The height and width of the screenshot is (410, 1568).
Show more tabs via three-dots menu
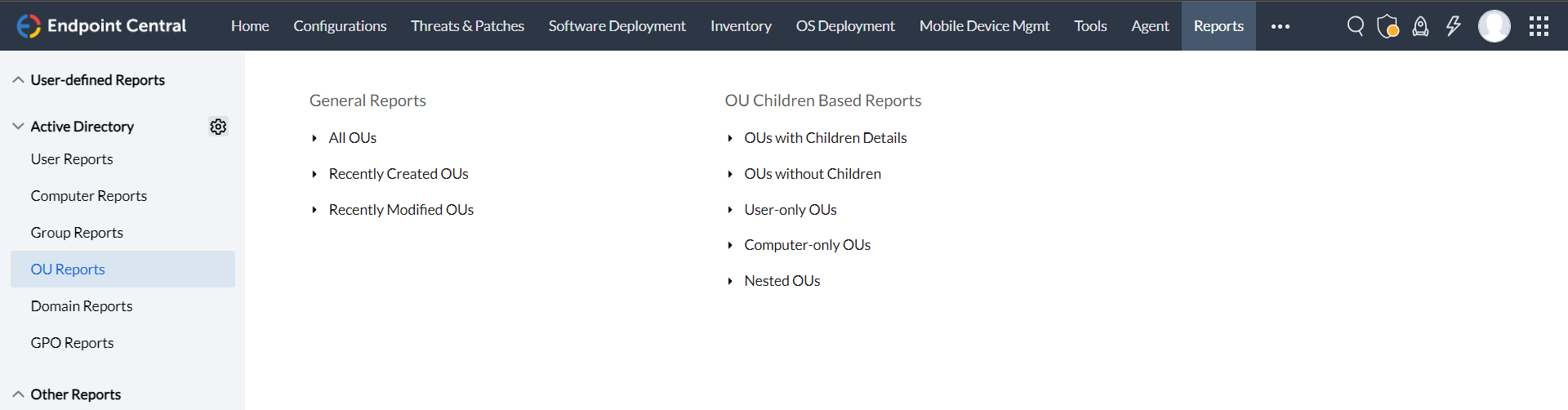1280,26
